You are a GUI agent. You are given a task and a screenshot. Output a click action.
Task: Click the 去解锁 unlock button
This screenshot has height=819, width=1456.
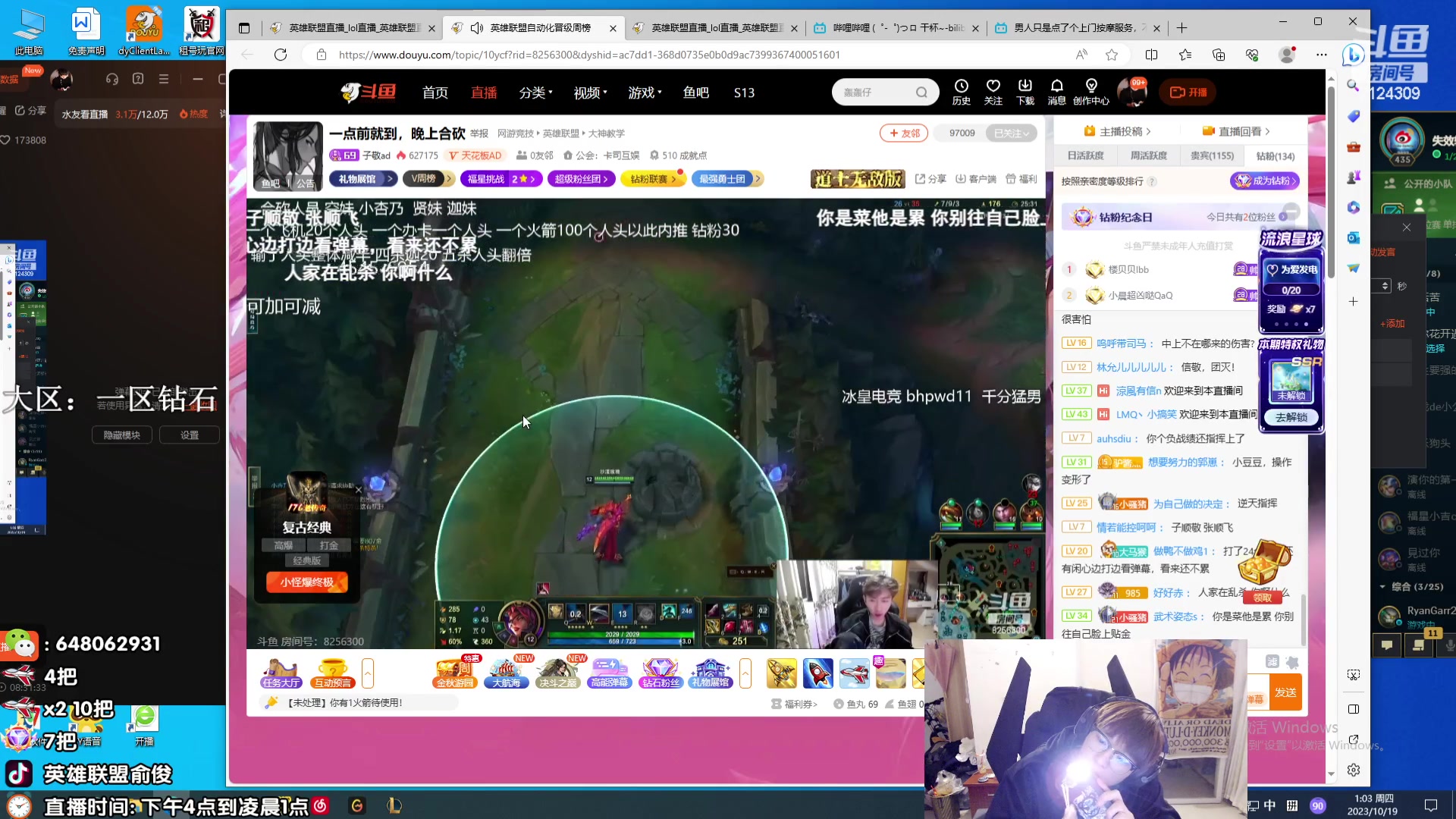click(1291, 418)
